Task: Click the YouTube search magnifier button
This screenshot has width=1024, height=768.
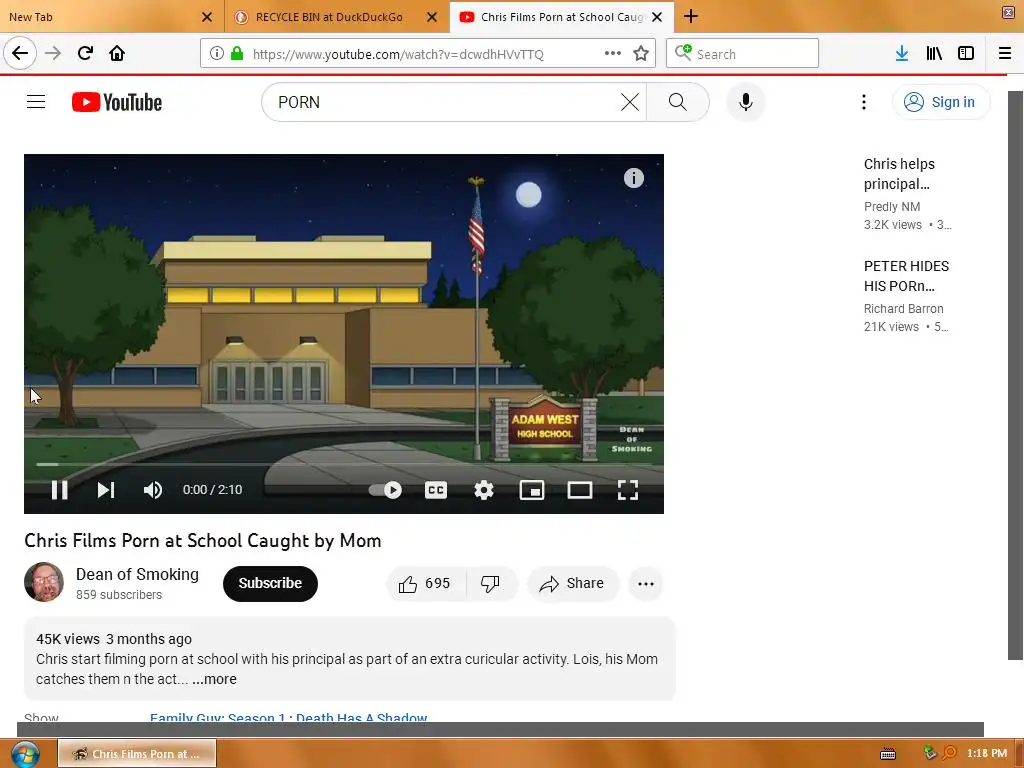Action: click(678, 102)
